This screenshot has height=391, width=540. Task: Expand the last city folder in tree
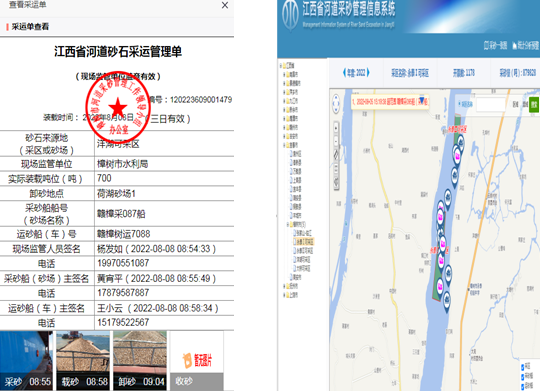coord(284,295)
